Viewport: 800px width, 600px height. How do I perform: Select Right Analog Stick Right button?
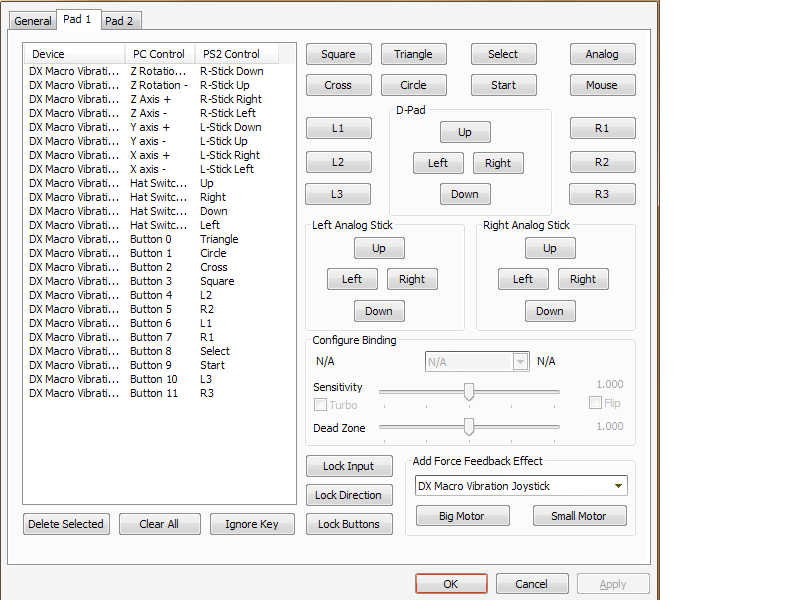[x=583, y=280]
